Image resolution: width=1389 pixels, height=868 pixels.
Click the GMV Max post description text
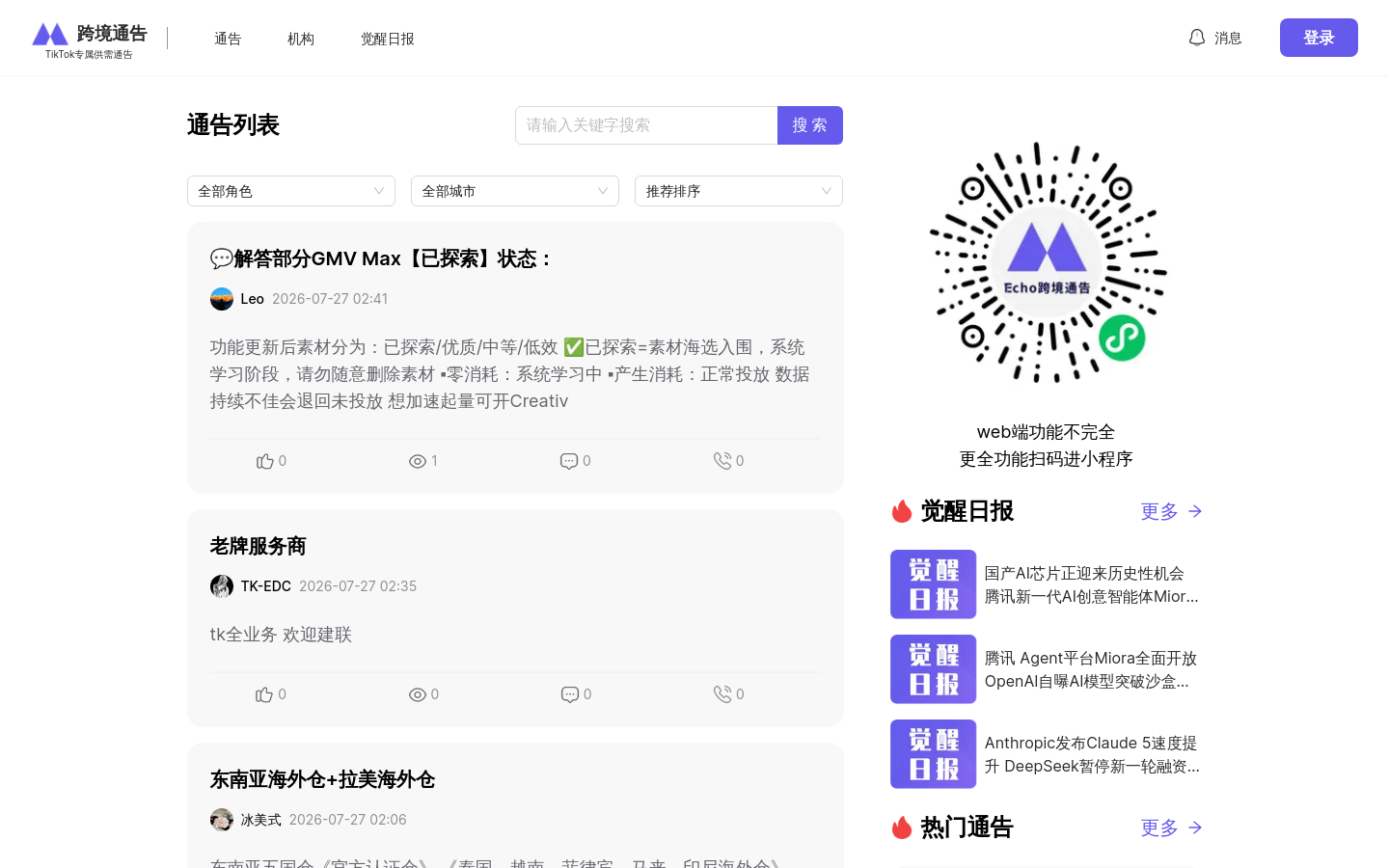coord(510,374)
